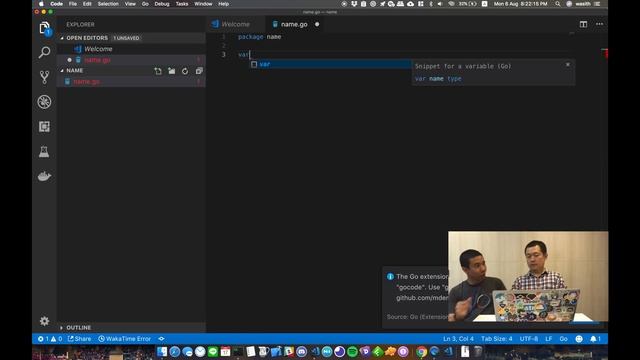Open the Extensions view
Image resolution: width=640 pixels, height=360 pixels.
(44, 127)
